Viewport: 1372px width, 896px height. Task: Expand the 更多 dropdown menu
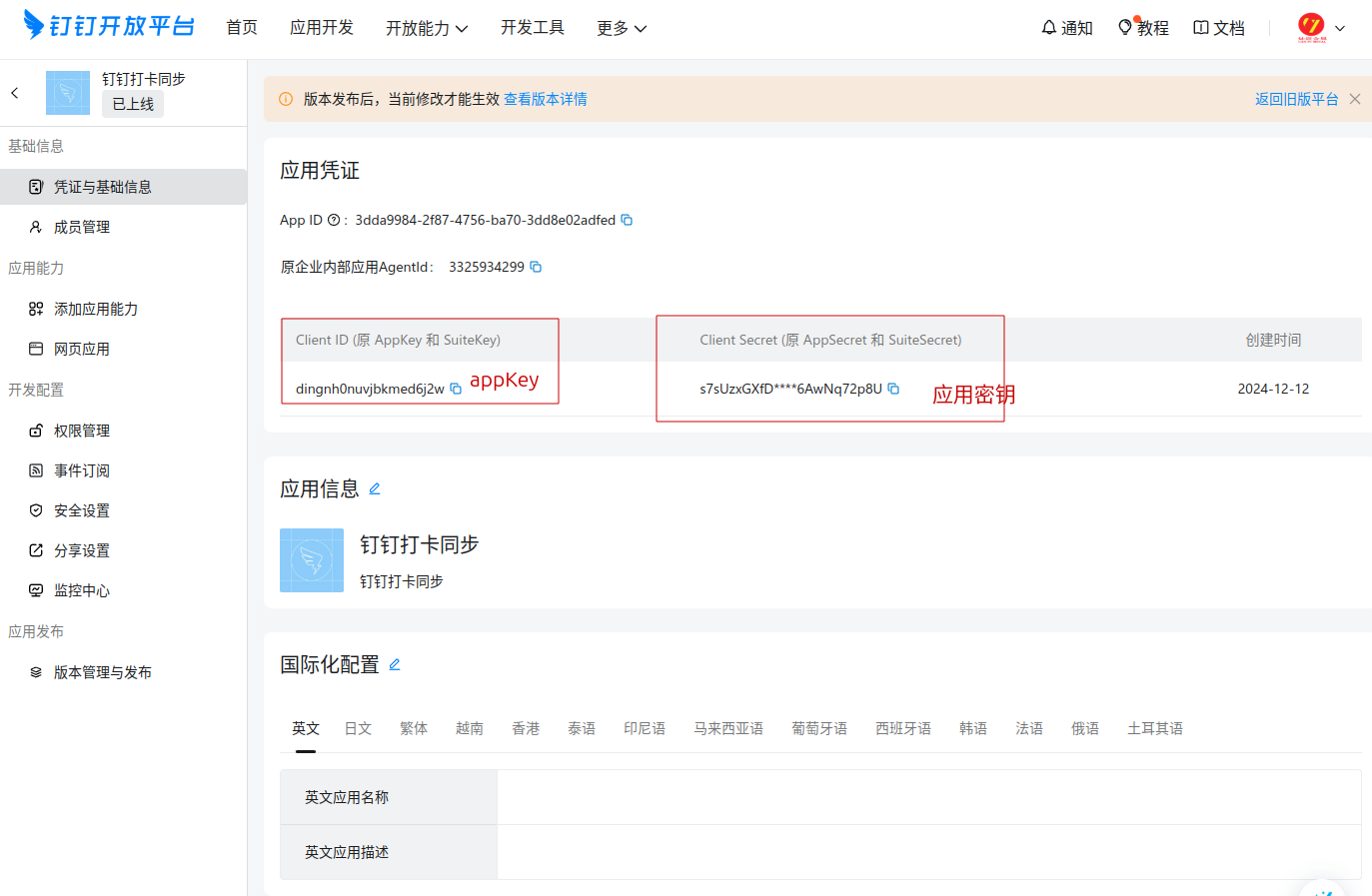pos(621,28)
